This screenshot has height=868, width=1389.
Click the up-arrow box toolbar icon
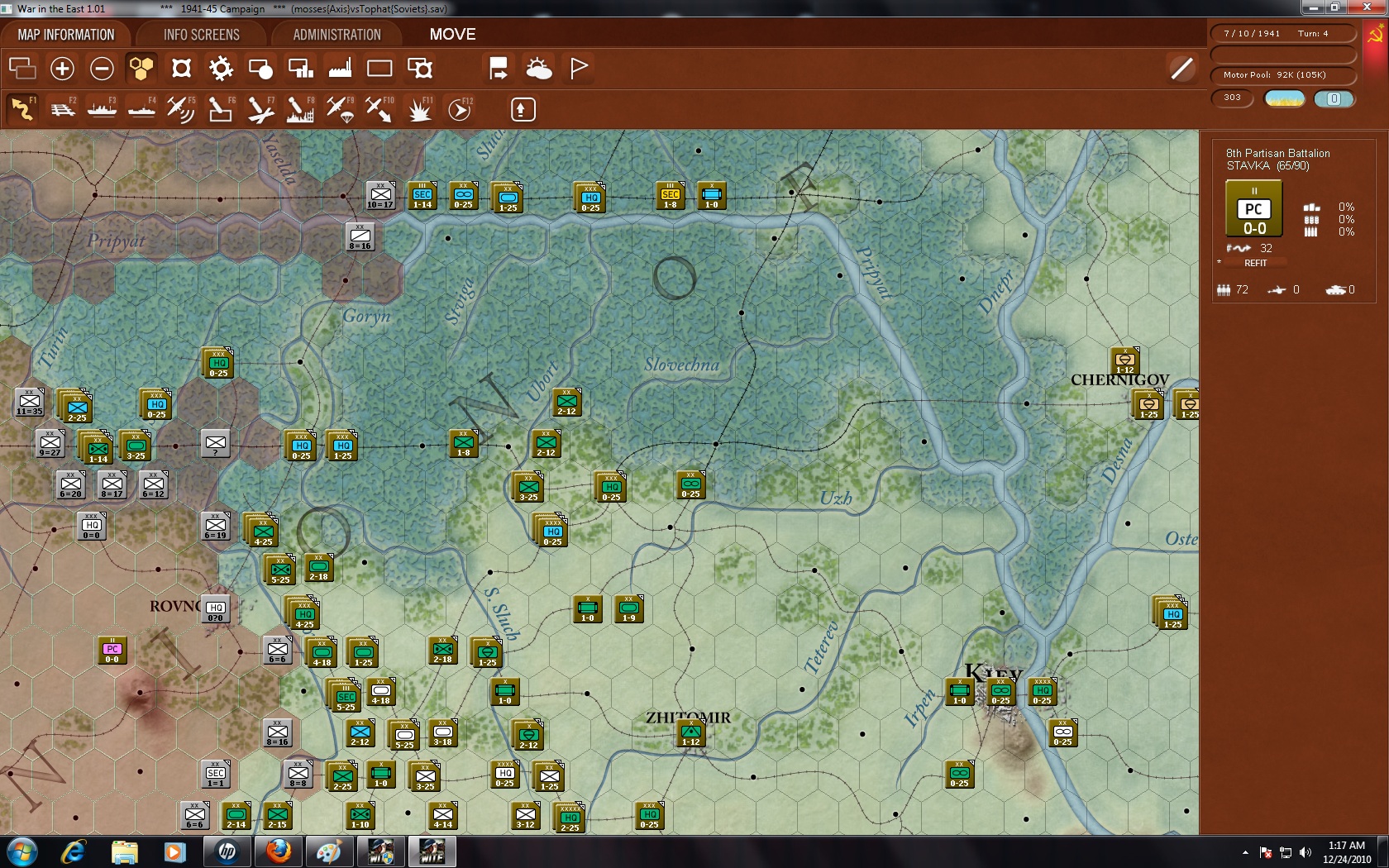click(x=523, y=109)
